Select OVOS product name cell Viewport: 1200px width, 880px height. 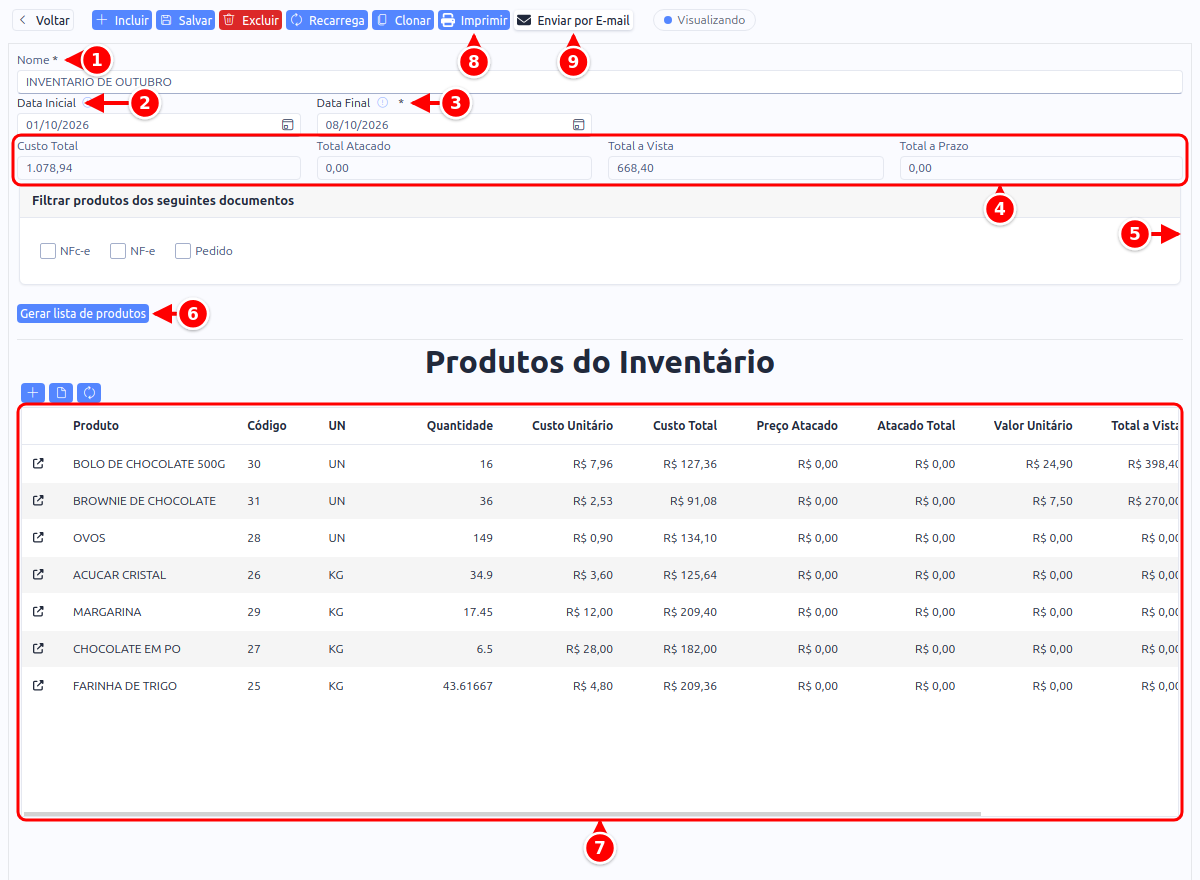tap(89, 538)
